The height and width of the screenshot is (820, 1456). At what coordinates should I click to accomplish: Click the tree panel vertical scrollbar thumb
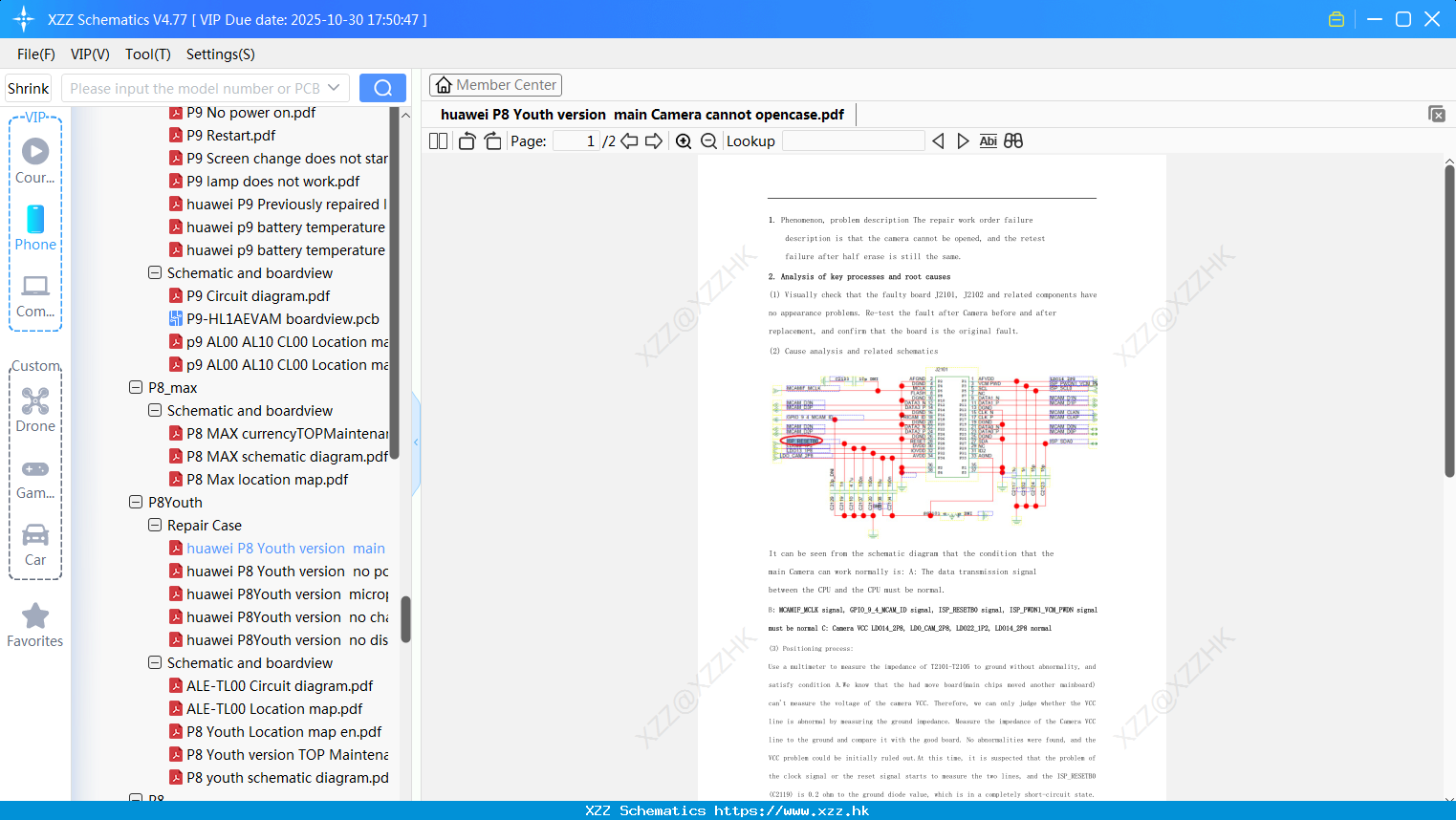[405, 620]
